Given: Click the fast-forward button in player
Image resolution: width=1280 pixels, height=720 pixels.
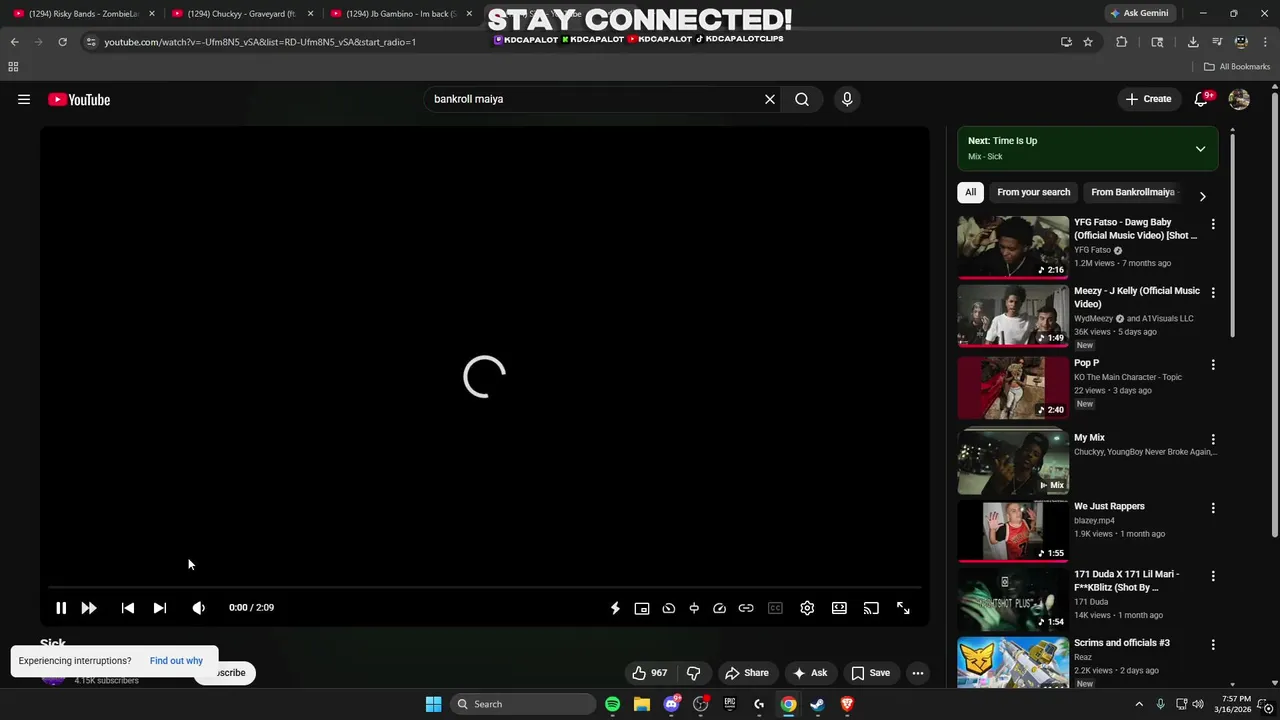Looking at the screenshot, I should tap(89, 608).
